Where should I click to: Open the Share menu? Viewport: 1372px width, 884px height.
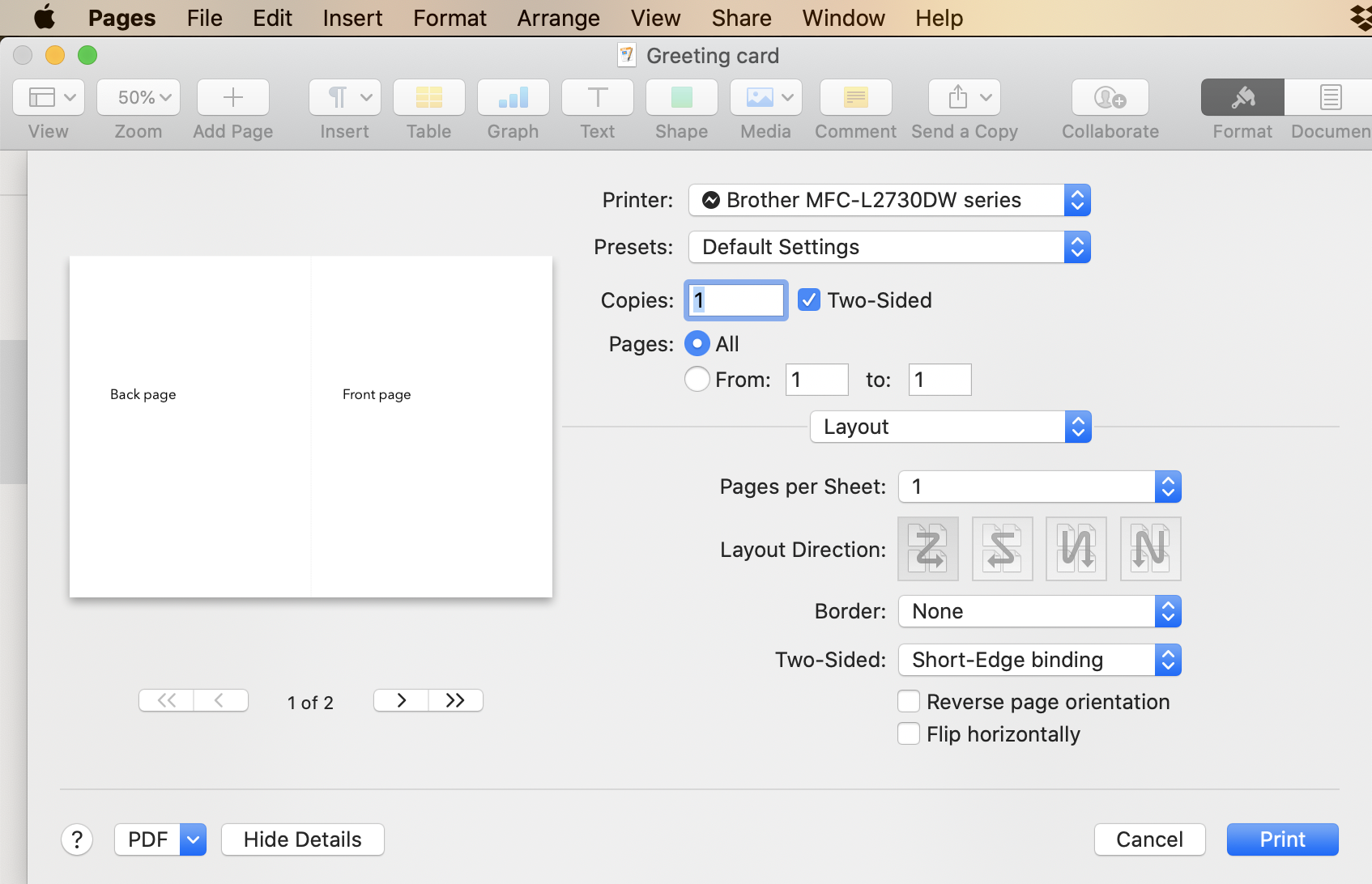742,18
